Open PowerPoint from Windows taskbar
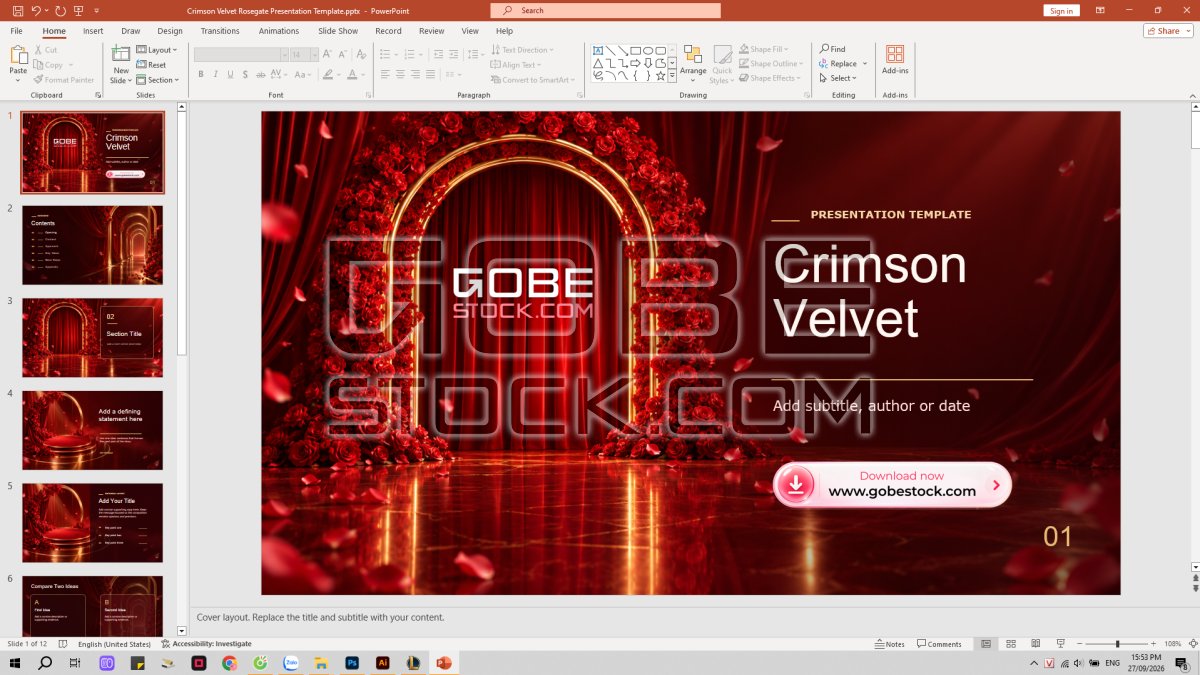This screenshot has width=1200, height=675. coord(444,663)
